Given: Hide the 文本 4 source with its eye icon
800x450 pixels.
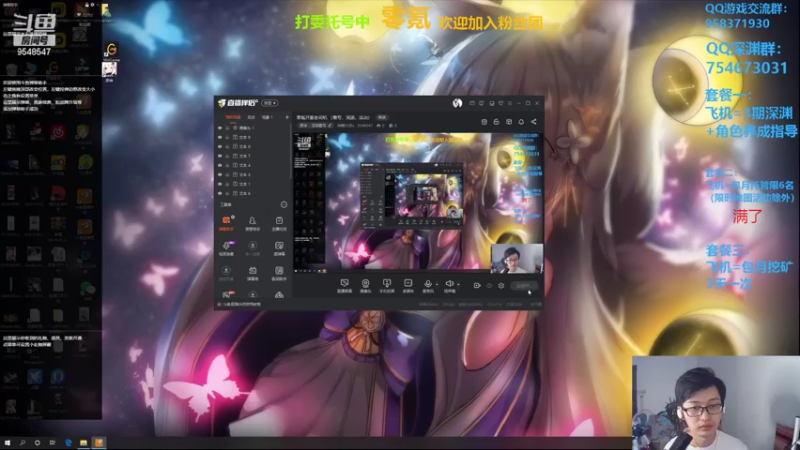Looking at the screenshot, I should pos(220,165).
